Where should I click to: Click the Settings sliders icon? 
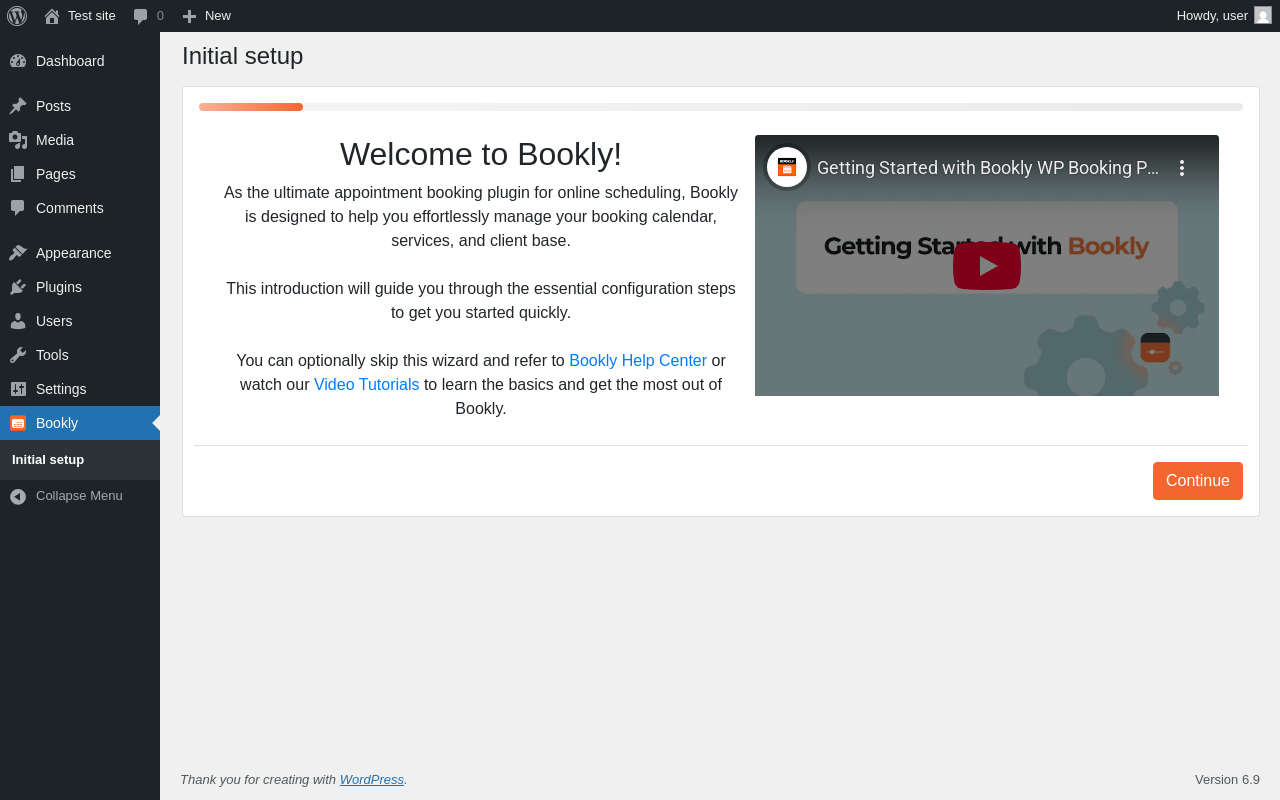18,389
